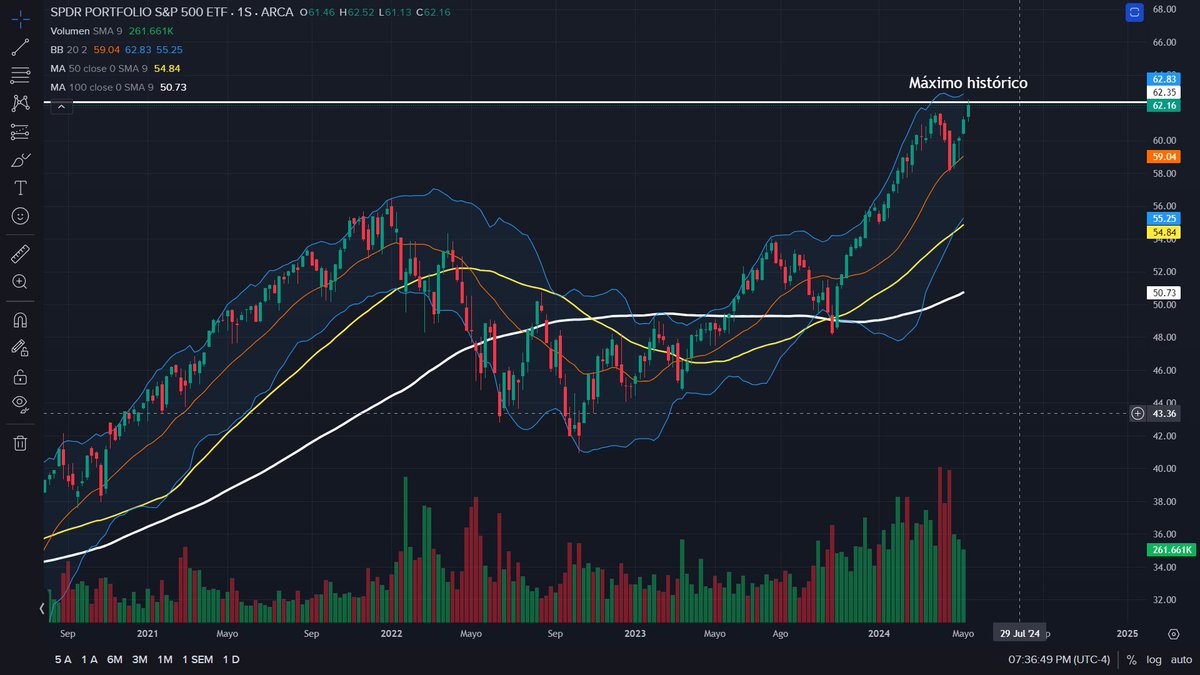Toggle hide all drawings eye icon

(20, 404)
